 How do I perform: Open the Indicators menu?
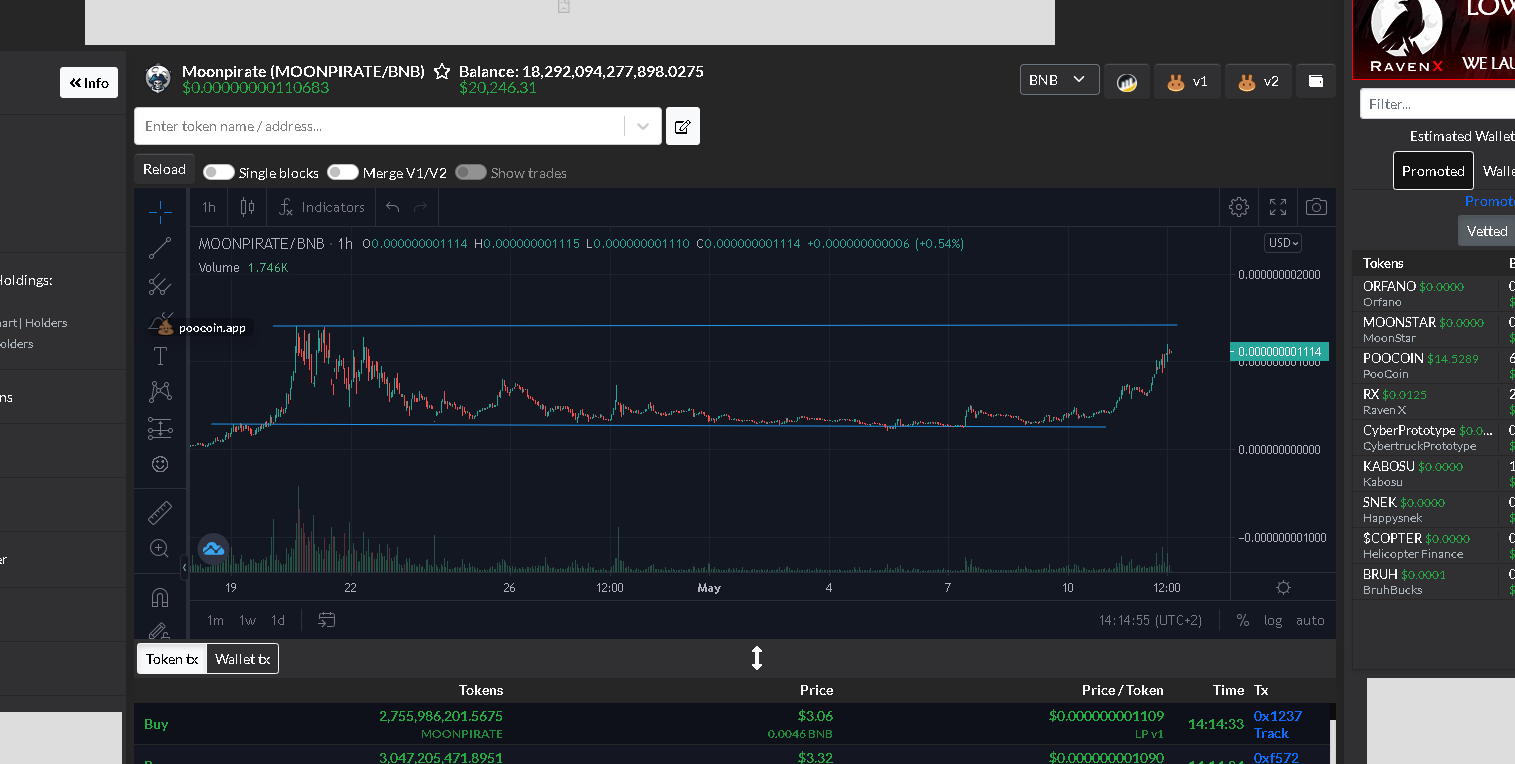click(322, 207)
